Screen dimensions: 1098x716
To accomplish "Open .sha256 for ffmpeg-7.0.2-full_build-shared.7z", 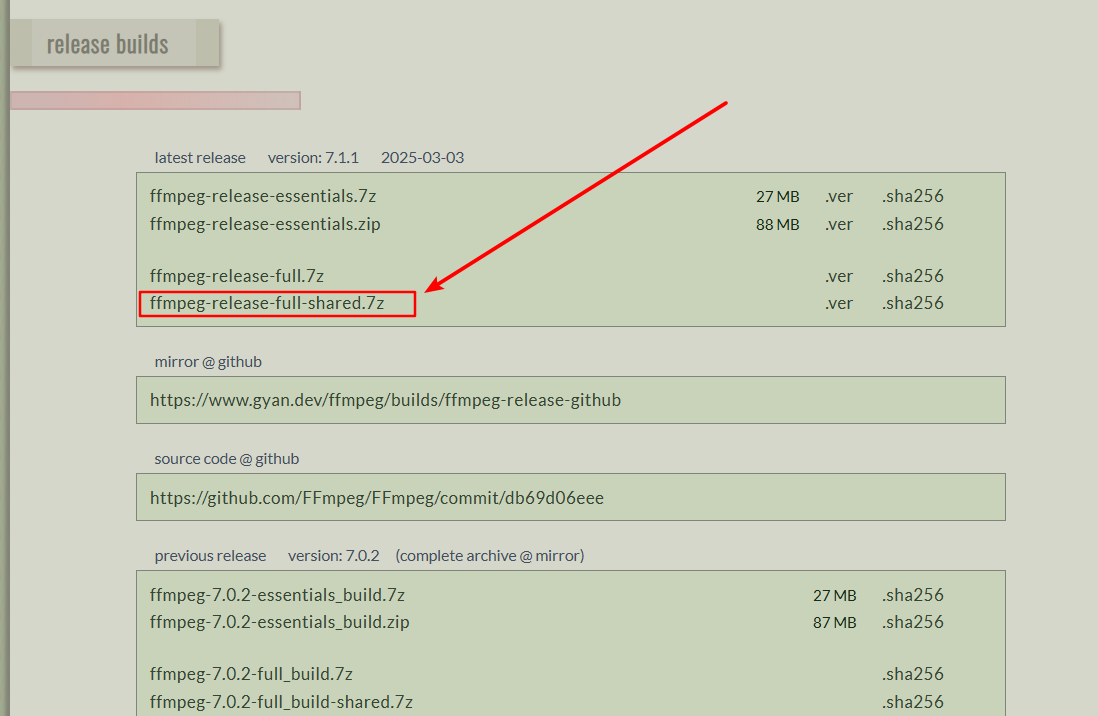I will tap(912, 702).
